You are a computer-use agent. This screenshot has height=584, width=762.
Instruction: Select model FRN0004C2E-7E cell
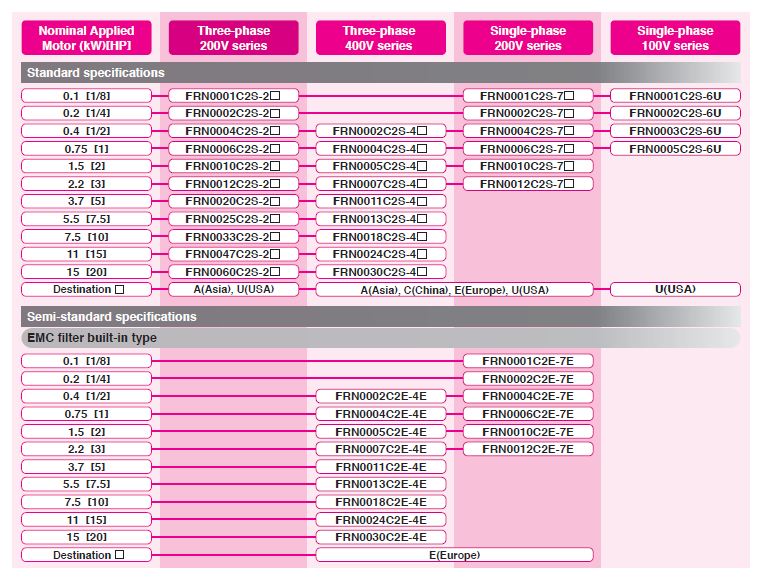pyautogui.click(x=528, y=396)
